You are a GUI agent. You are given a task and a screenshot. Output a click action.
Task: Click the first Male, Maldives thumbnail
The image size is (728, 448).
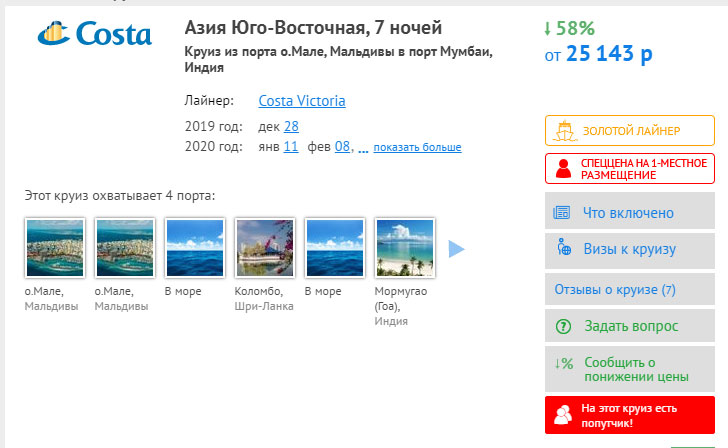pos(54,248)
